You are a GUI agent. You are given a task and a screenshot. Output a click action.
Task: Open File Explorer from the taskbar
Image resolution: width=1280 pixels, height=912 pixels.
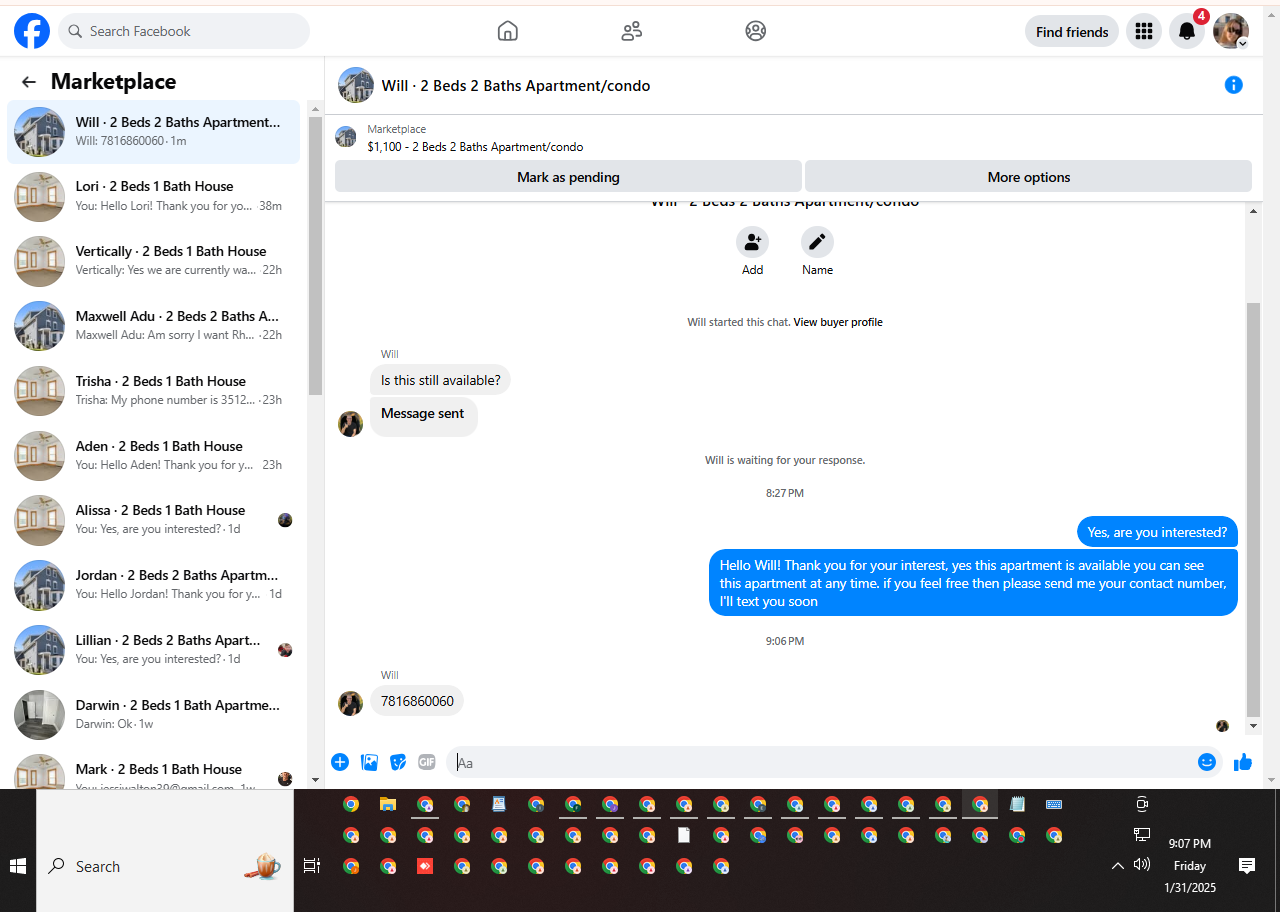[388, 804]
